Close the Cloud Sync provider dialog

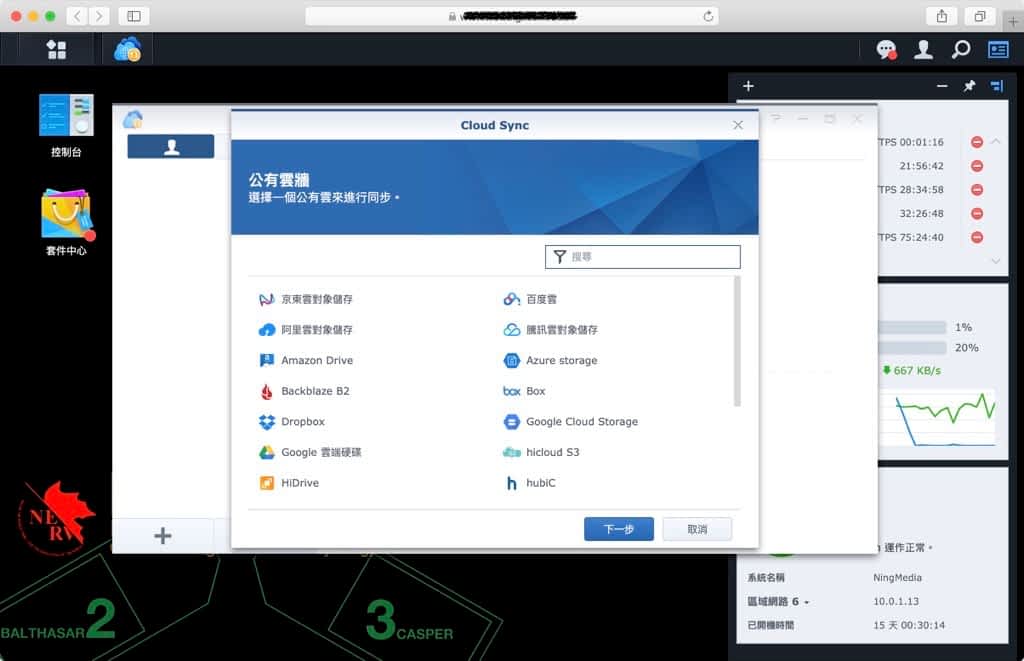click(738, 125)
